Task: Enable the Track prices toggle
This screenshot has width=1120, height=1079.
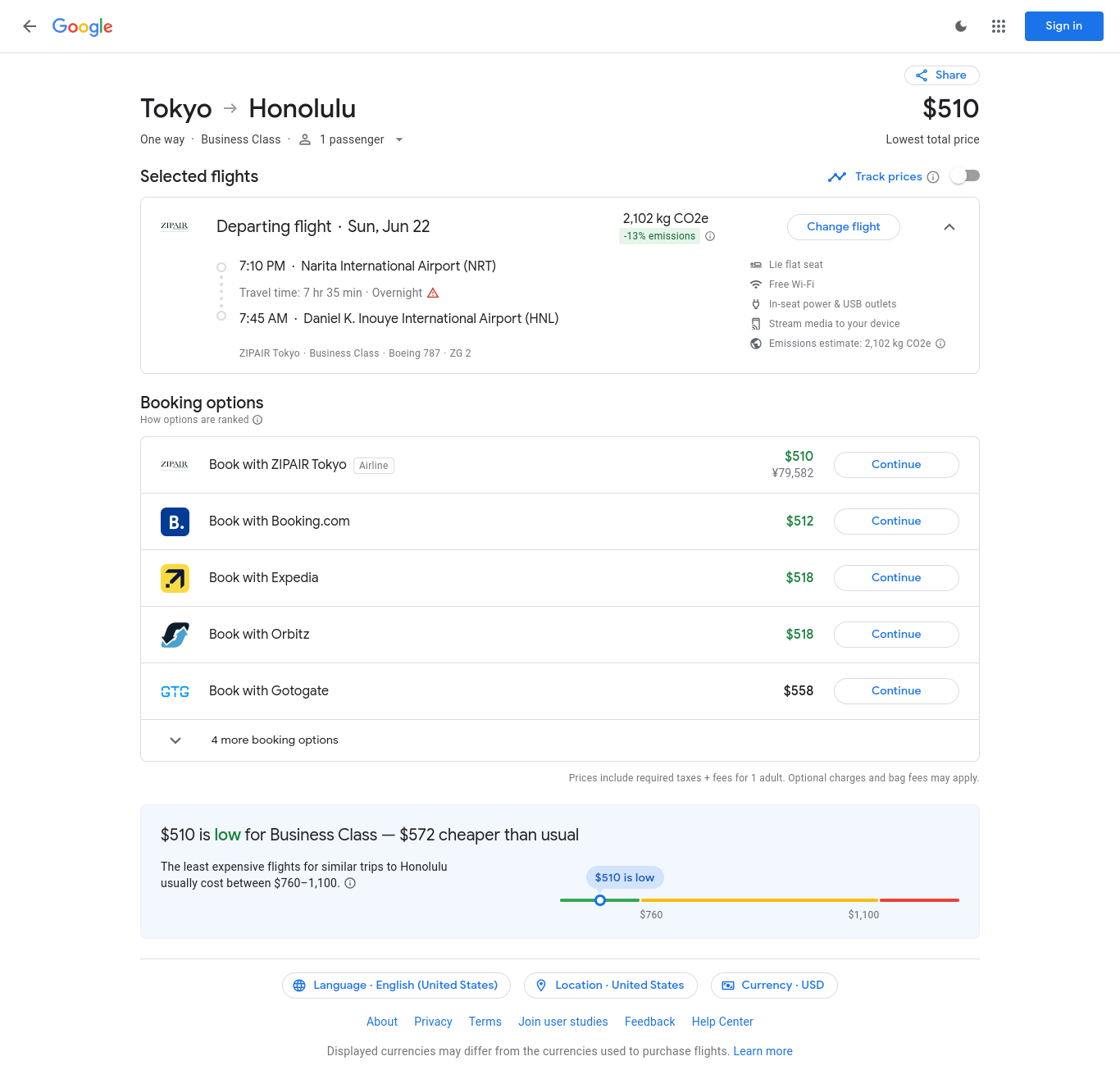Action: (965, 176)
